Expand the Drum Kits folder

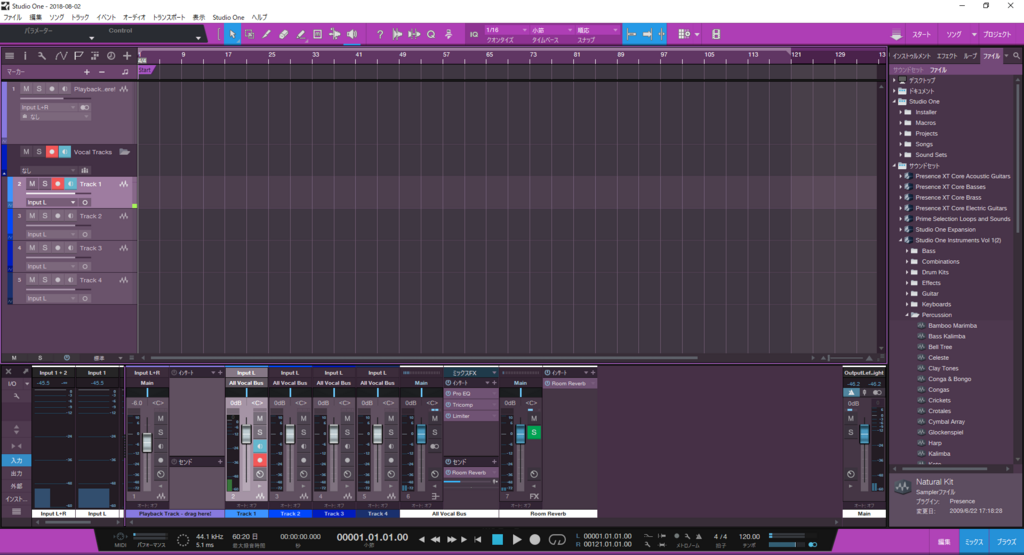click(x=906, y=272)
